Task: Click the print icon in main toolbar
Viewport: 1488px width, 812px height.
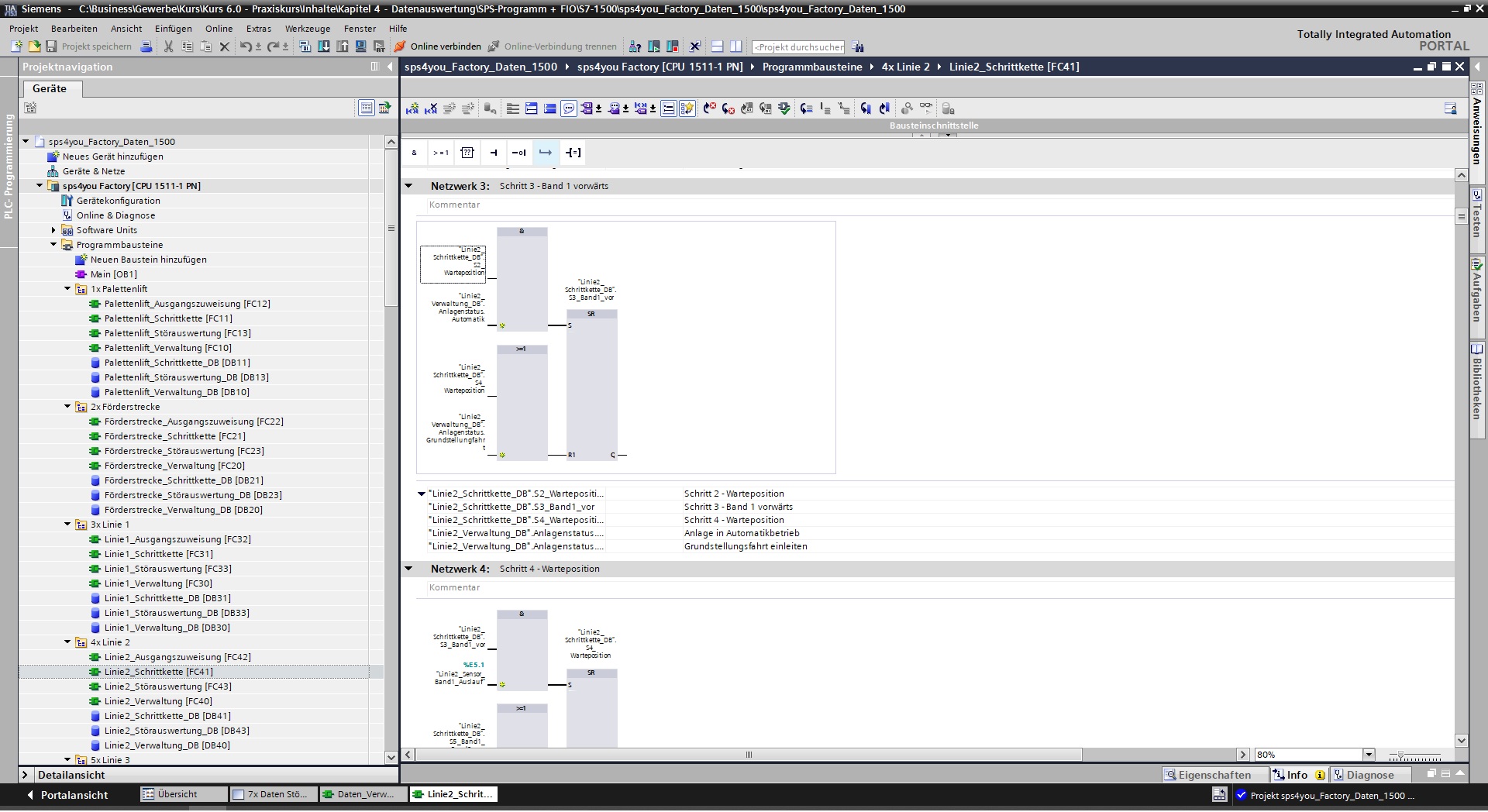Action: (146, 46)
